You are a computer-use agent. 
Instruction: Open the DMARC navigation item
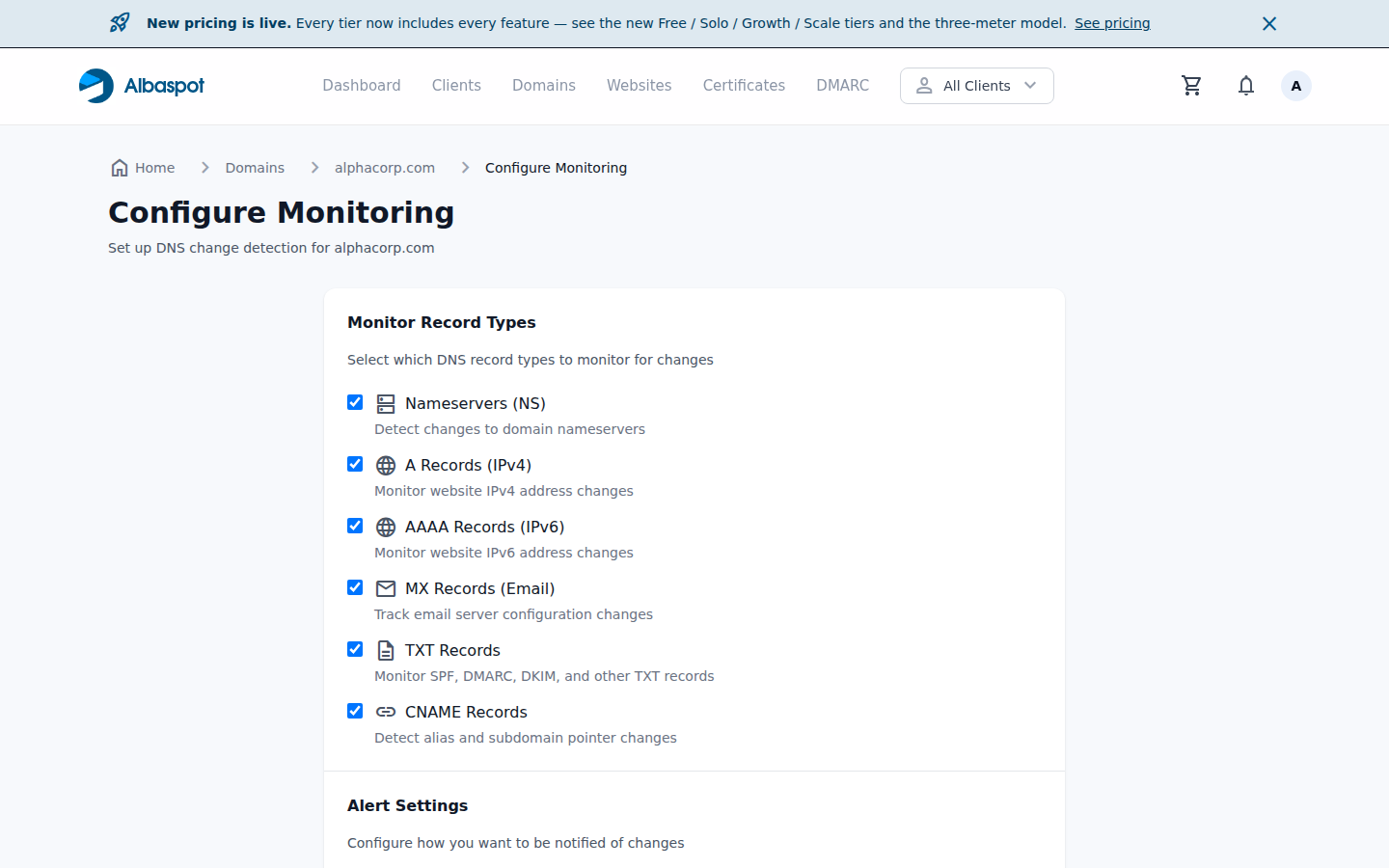(843, 86)
